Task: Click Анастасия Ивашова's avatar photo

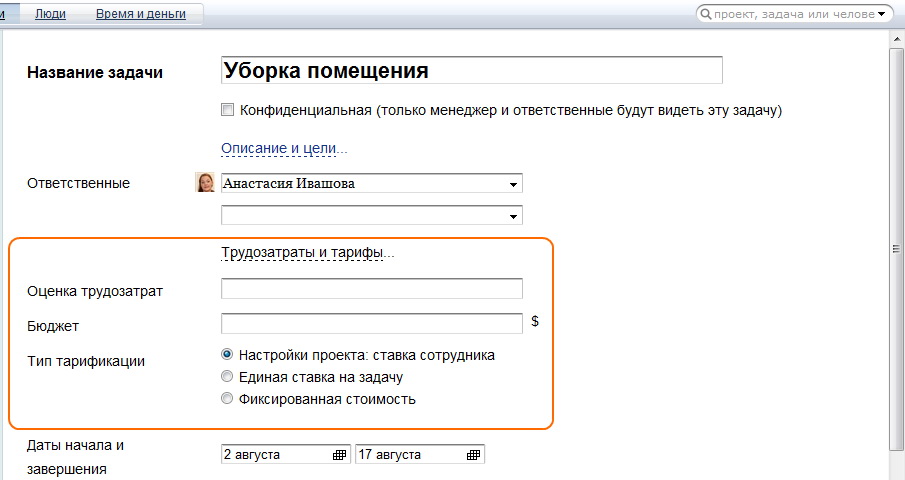Action: [205, 183]
